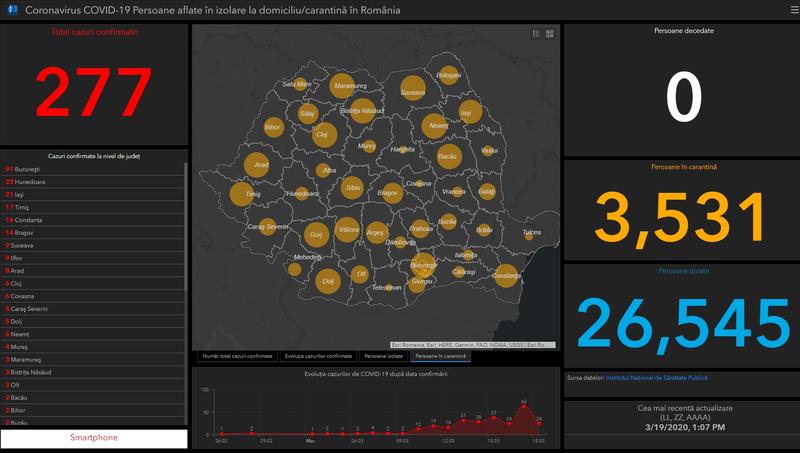The image size is (800, 453).
Task: Click the Dolj county bubble
Action: tap(326, 282)
